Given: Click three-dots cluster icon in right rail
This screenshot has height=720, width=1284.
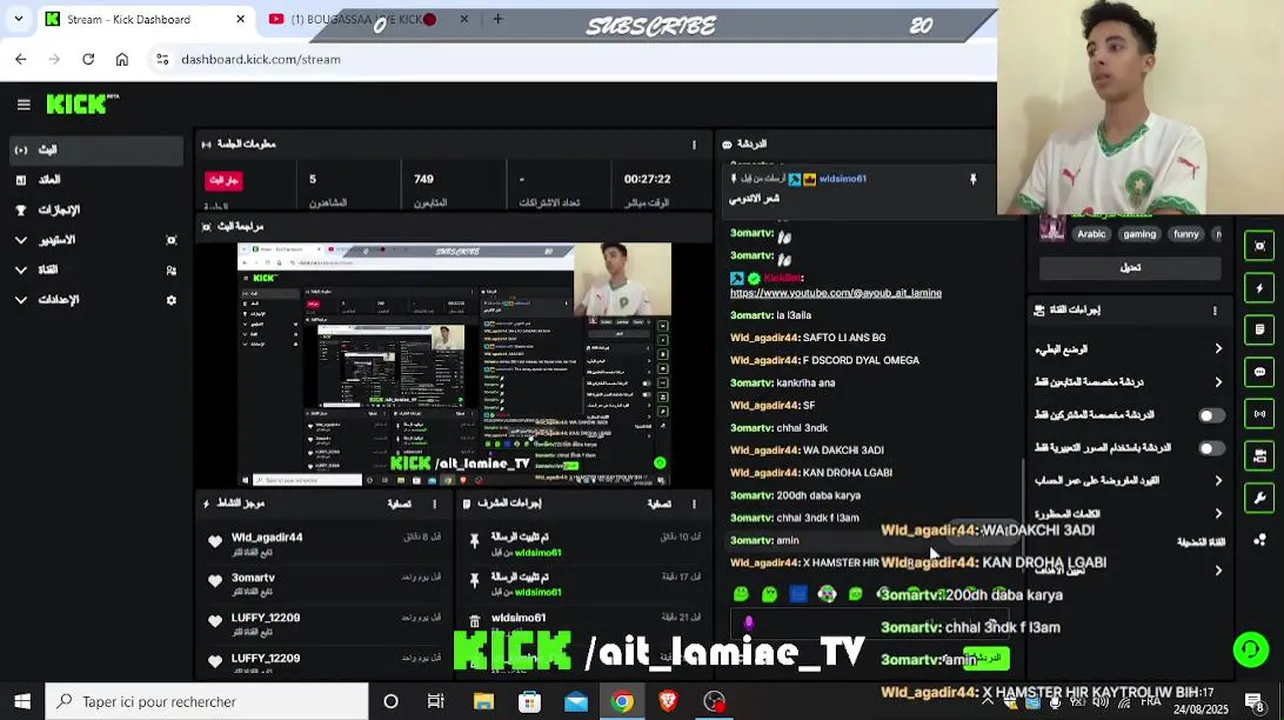Looking at the screenshot, I should pyautogui.click(x=1259, y=540).
